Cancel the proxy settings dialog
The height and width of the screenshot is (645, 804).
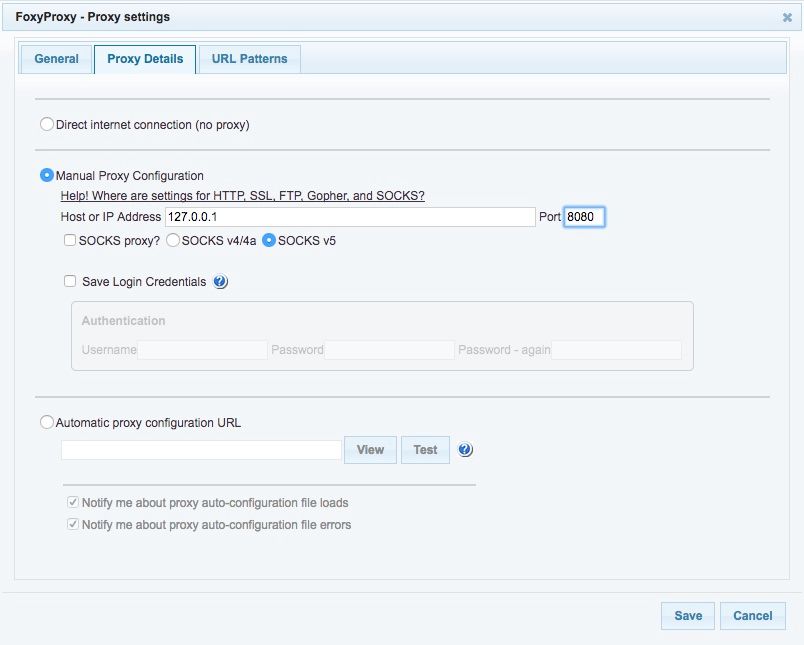(x=753, y=616)
